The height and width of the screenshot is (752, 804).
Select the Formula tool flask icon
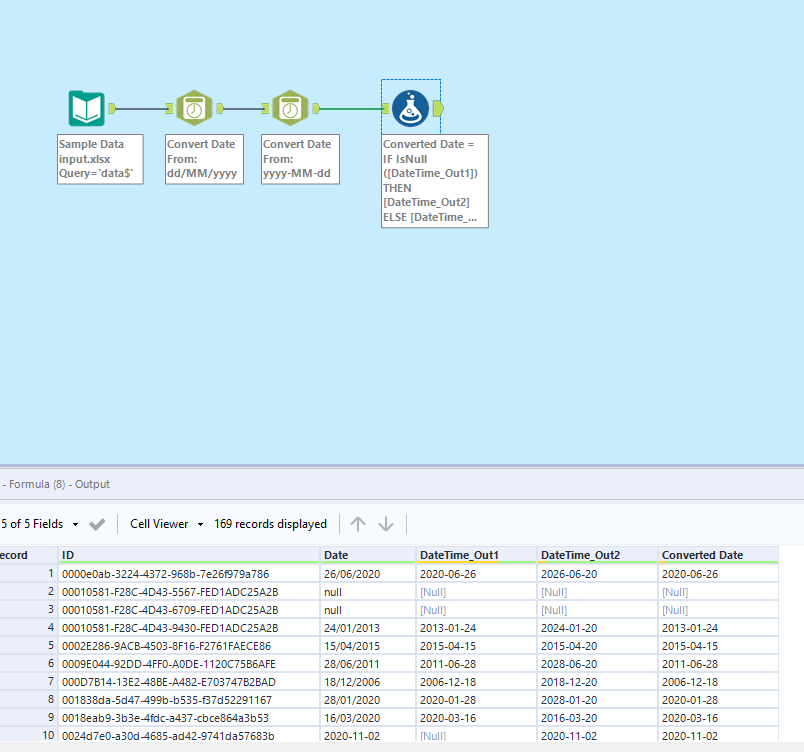410,108
